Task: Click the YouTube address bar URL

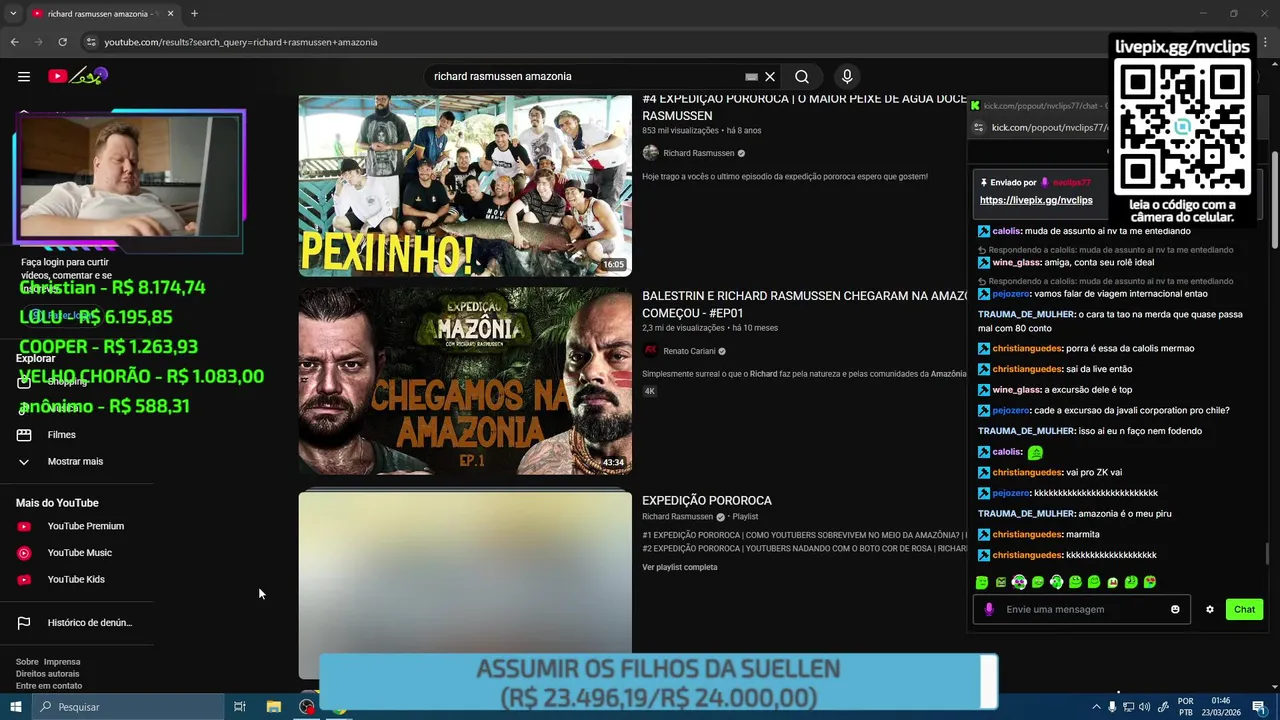Action: pos(241,42)
